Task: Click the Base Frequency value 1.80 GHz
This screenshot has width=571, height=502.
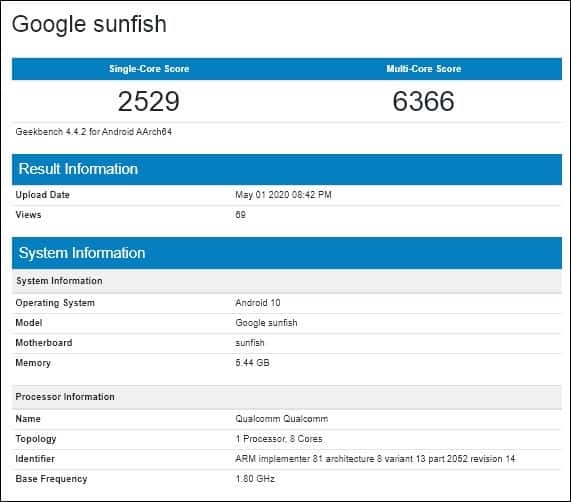Action: pyautogui.click(x=255, y=479)
